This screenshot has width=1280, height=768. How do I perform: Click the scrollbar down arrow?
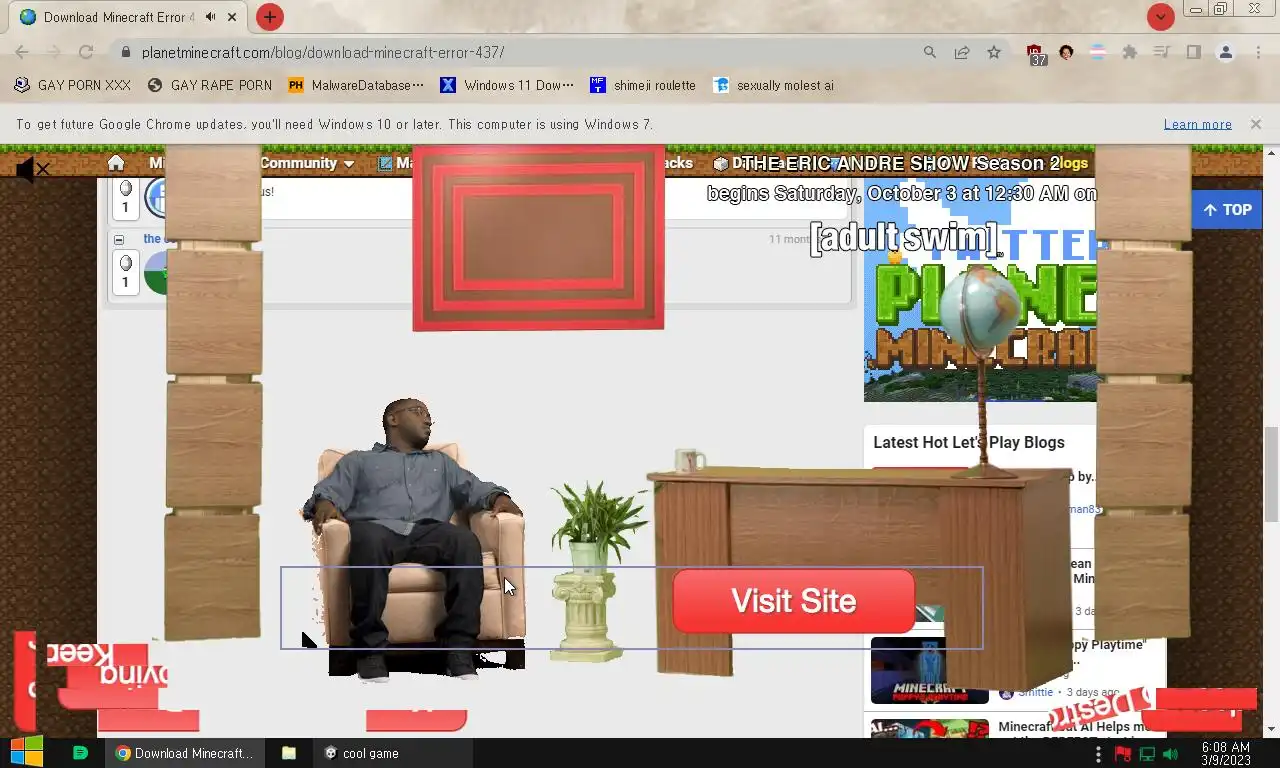point(1271,729)
